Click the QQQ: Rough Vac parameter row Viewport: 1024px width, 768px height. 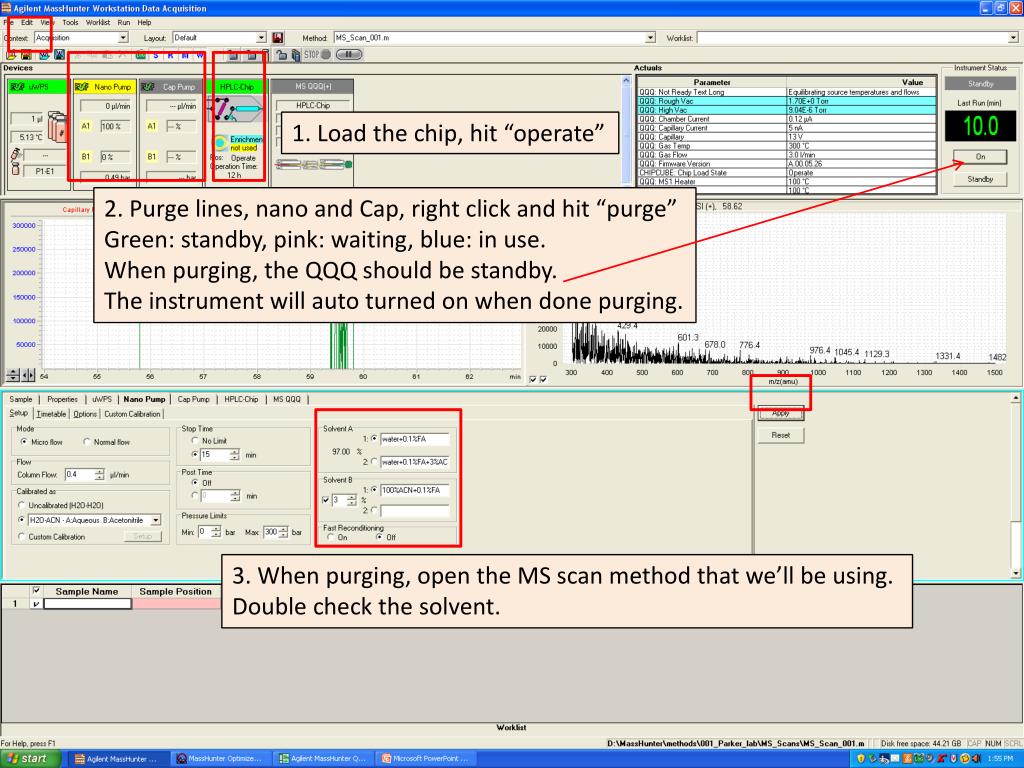[x=786, y=101]
